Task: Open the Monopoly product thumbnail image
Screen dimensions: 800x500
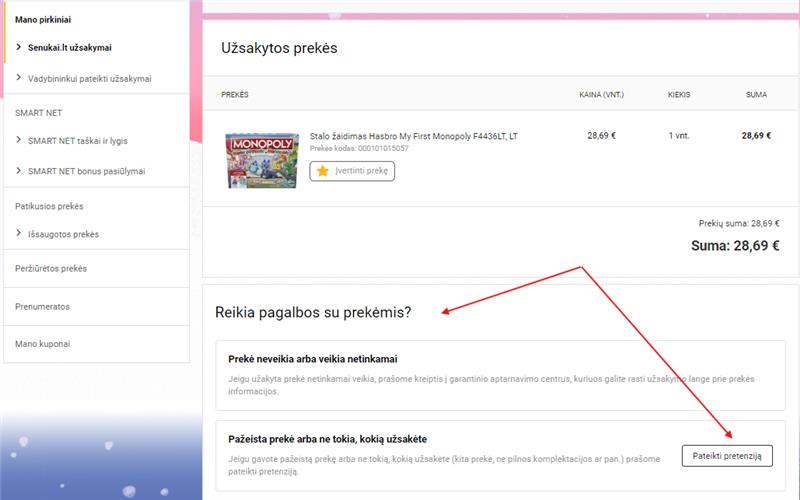Action: (262, 160)
